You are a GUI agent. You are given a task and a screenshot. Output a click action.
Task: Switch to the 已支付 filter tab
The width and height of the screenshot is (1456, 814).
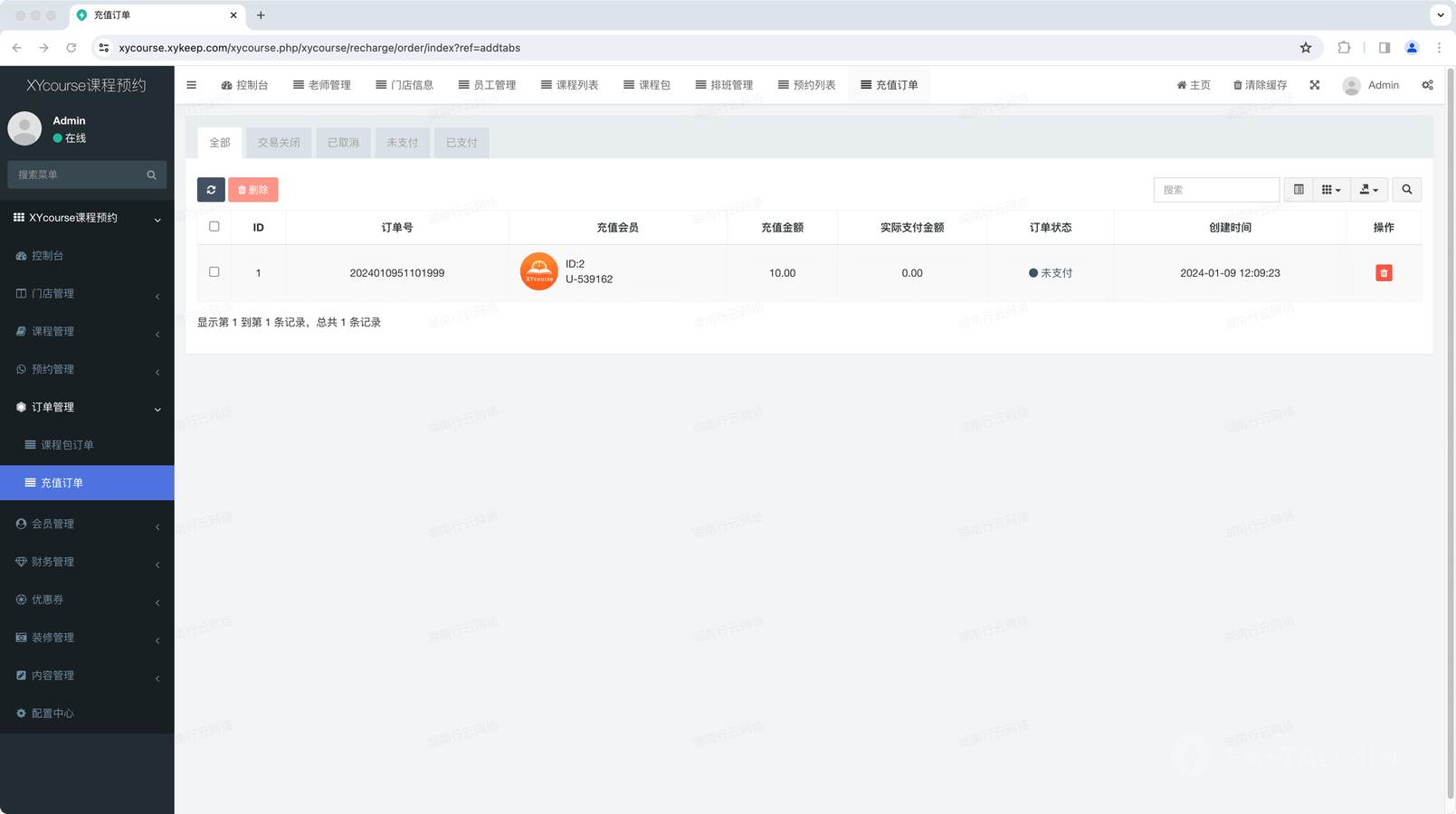[x=462, y=143]
